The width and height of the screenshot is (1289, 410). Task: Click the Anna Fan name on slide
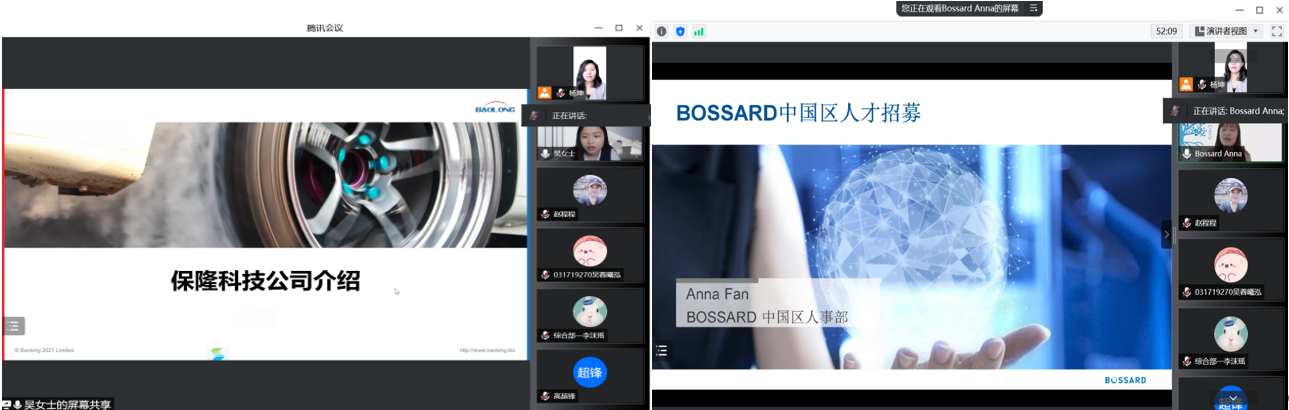point(717,294)
